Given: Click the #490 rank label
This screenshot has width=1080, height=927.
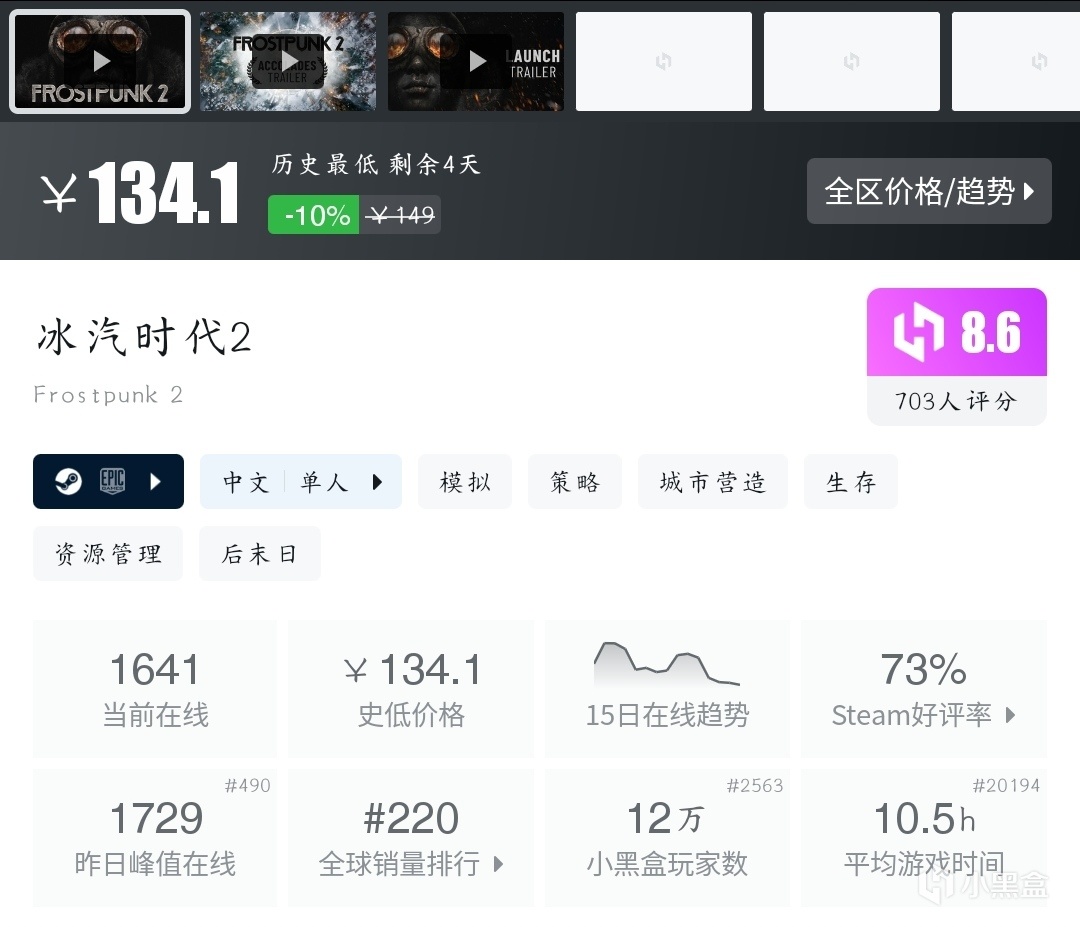Looking at the screenshot, I should click(x=247, y=785).
